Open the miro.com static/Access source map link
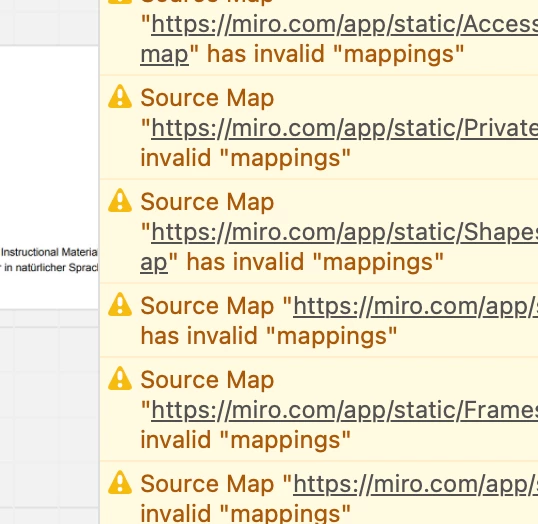 [x=344, y=25]
